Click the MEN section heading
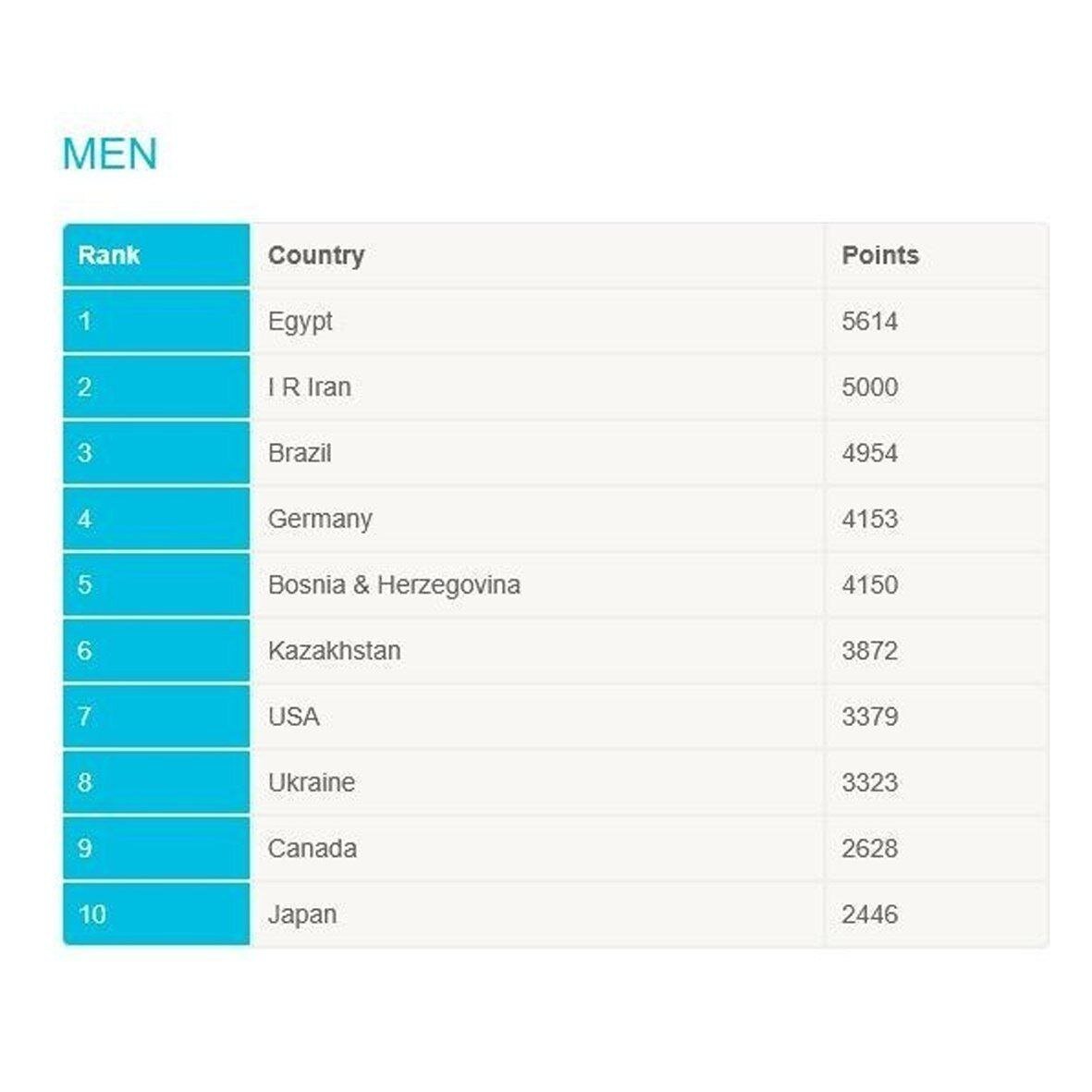This screenshot has width=1092, height=1092. point(109,154)
